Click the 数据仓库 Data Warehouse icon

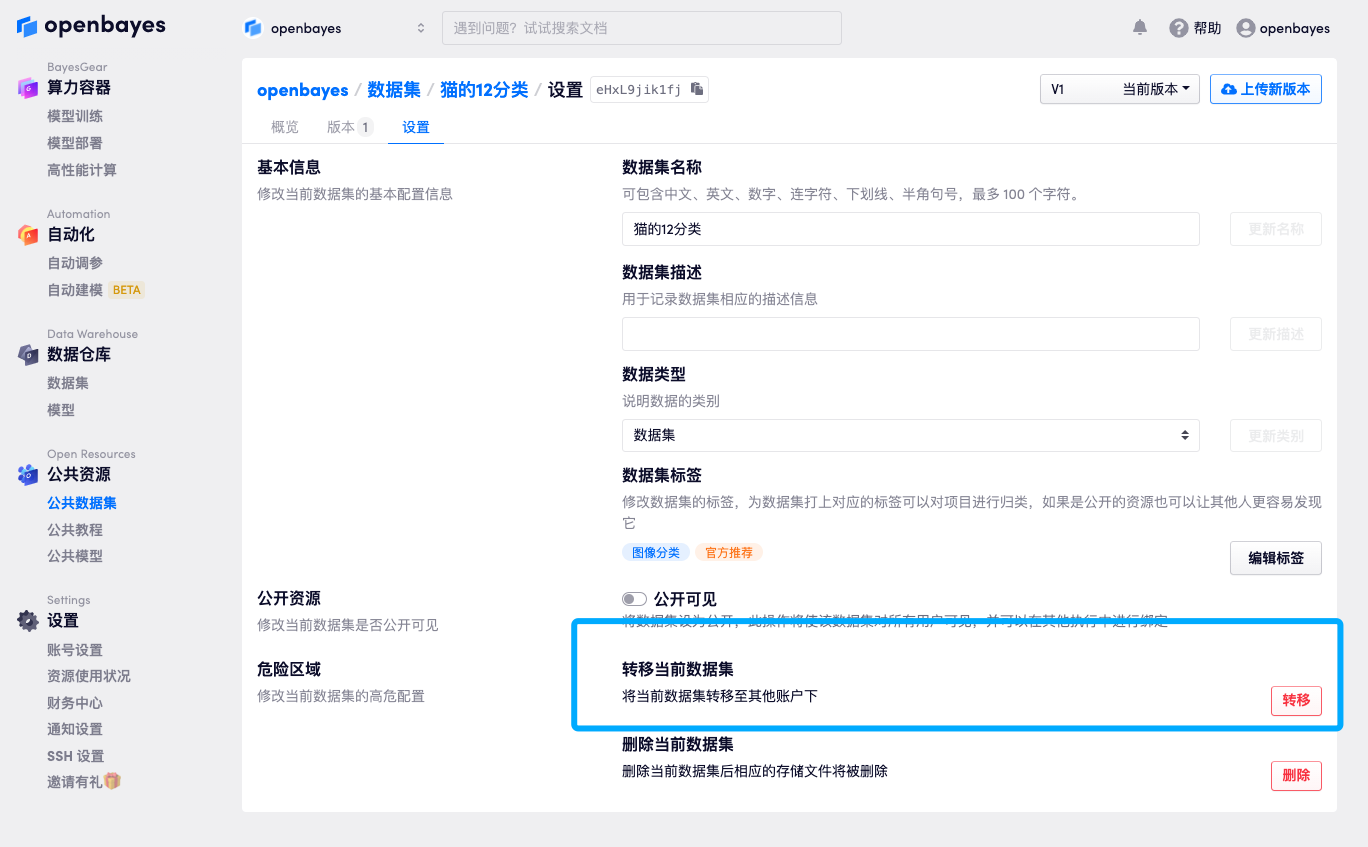[x=28, y=355]
